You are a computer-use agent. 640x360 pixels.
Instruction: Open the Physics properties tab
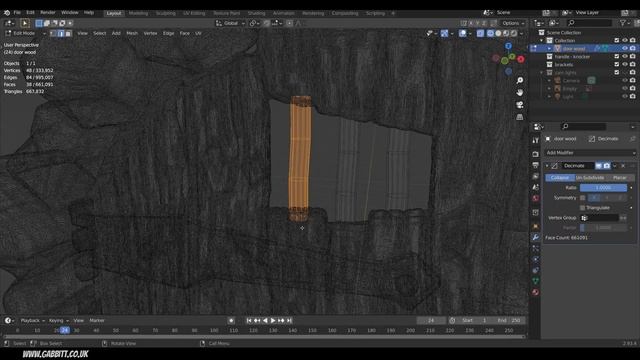coord(536,259)
